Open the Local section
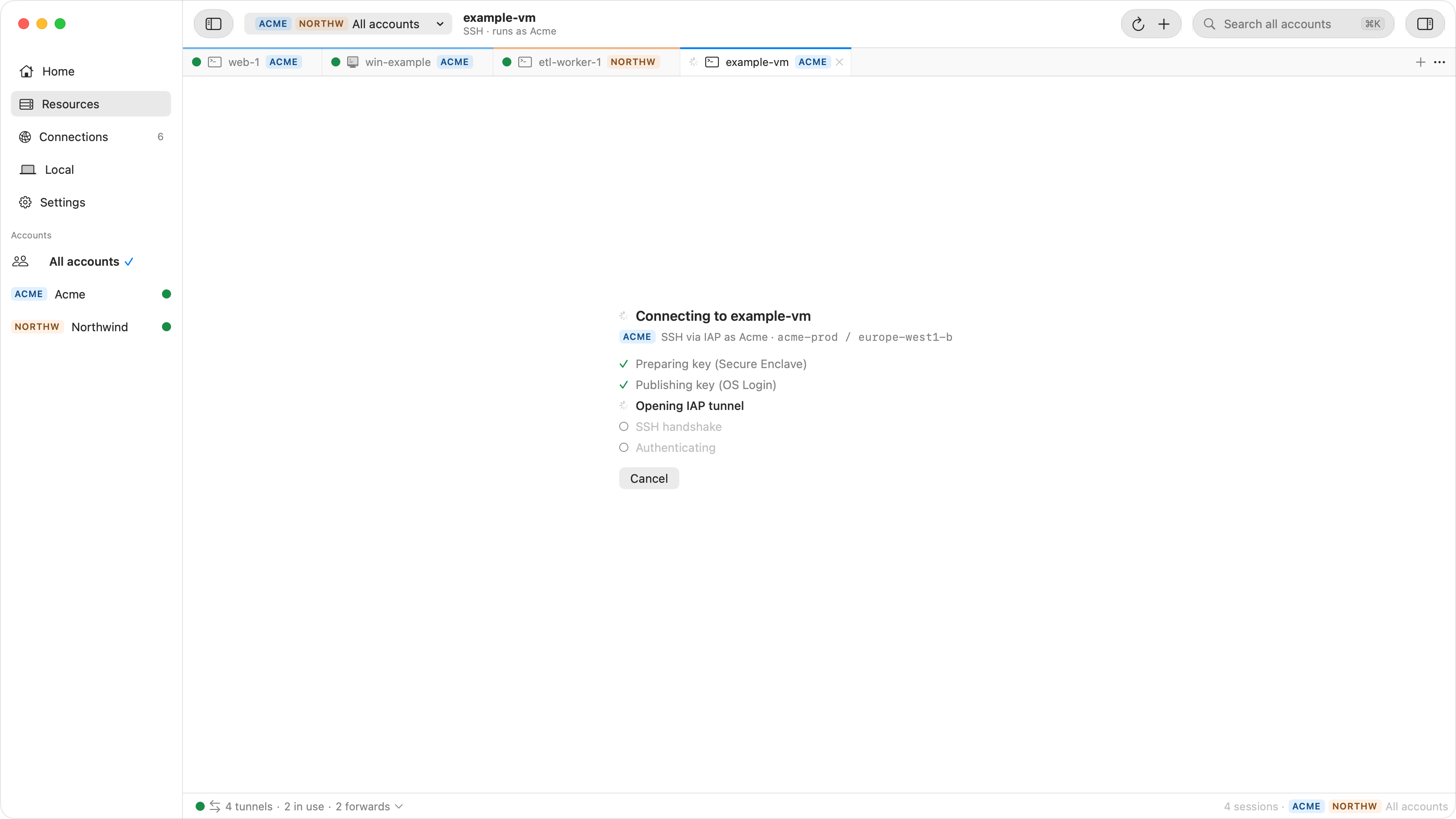 click(x=91, y=170)
